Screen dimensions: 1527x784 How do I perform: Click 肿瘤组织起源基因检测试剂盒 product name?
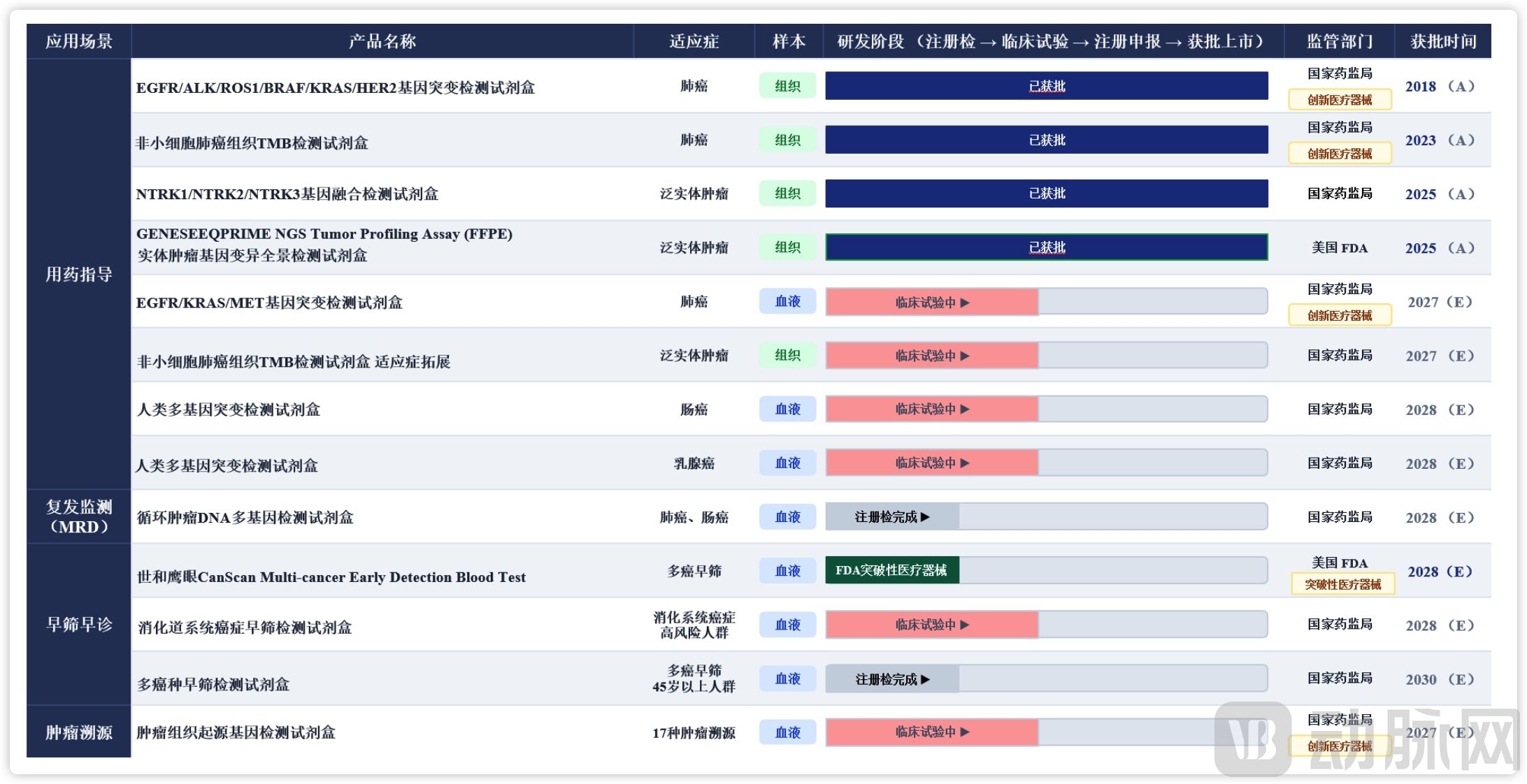point(236,732)
